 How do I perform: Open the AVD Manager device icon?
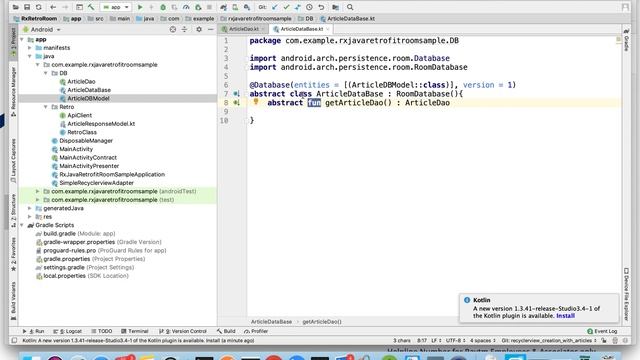coord(235,7)
